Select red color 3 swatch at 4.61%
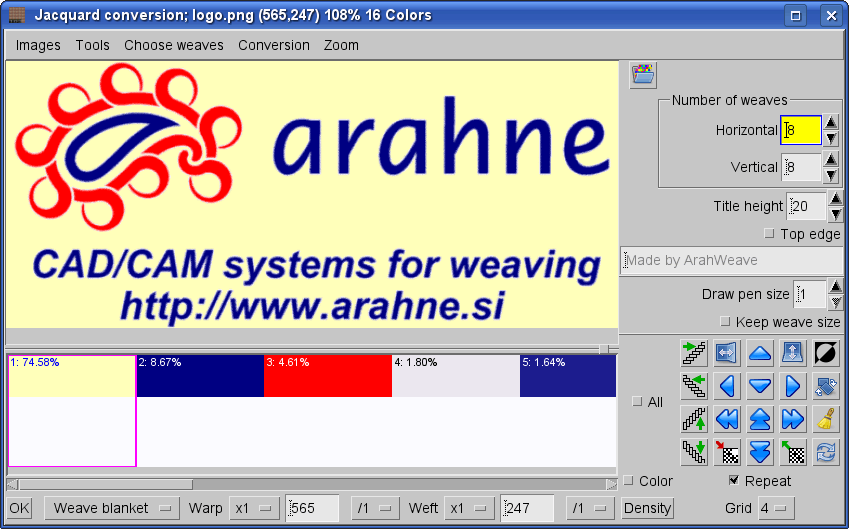 click(328, 376)
